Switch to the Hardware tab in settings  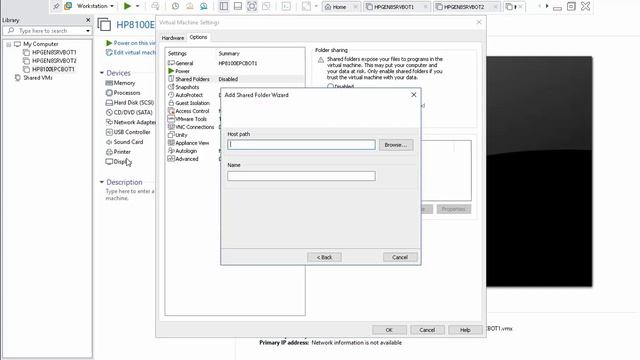click(173, 38)
